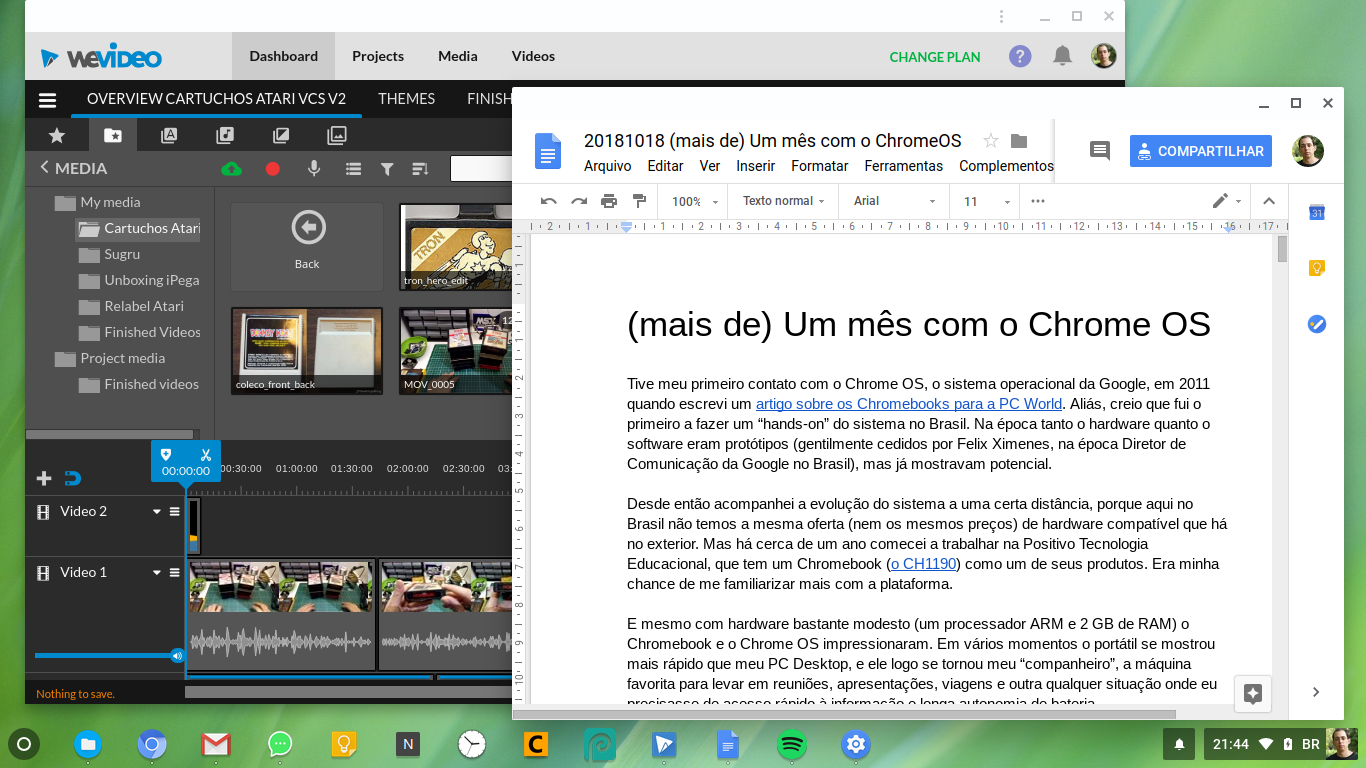This screenshot has width=1366, height=768.
Task: Open the artigo sobre os Chromebooks link
Action: click(x=909, y=404)
